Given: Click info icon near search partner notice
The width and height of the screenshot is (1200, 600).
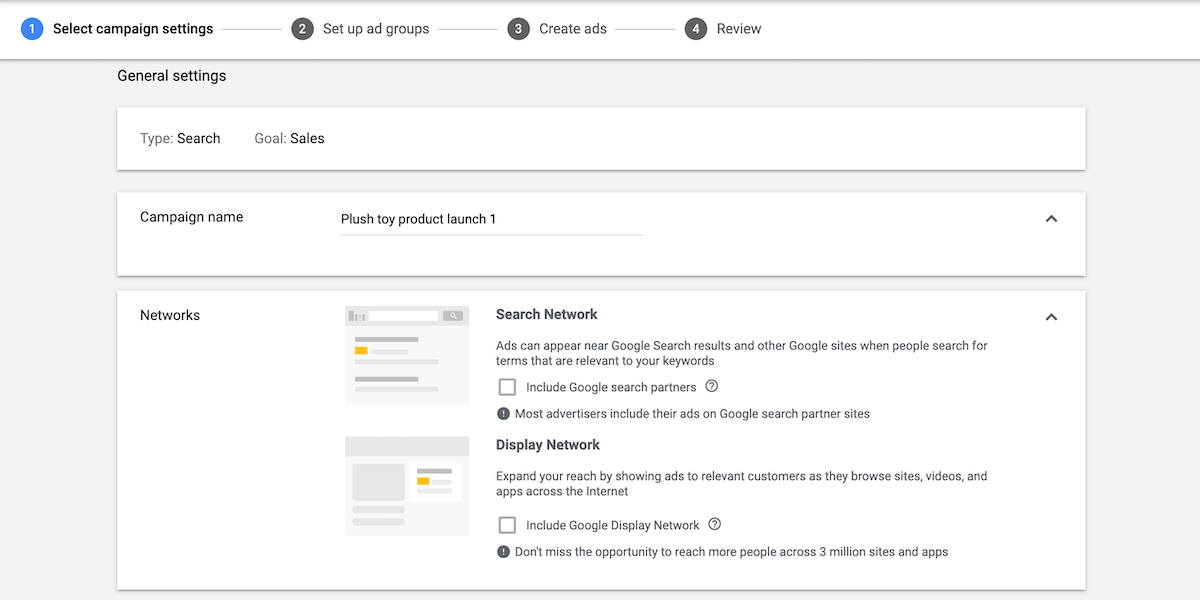Looking at the screenshot, I should click(503, 413).
